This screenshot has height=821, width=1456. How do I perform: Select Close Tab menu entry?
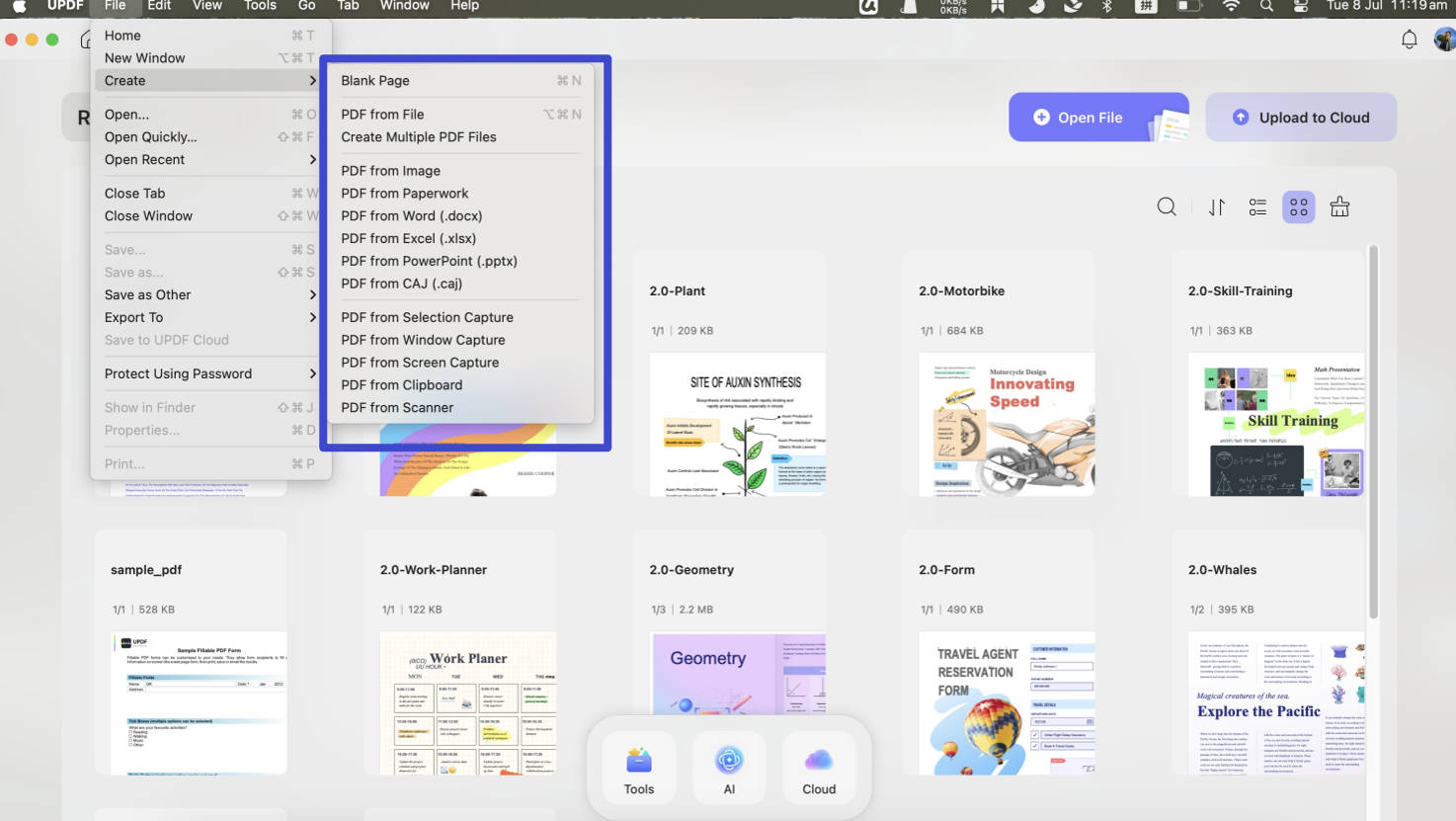click(x=210, y=194)
